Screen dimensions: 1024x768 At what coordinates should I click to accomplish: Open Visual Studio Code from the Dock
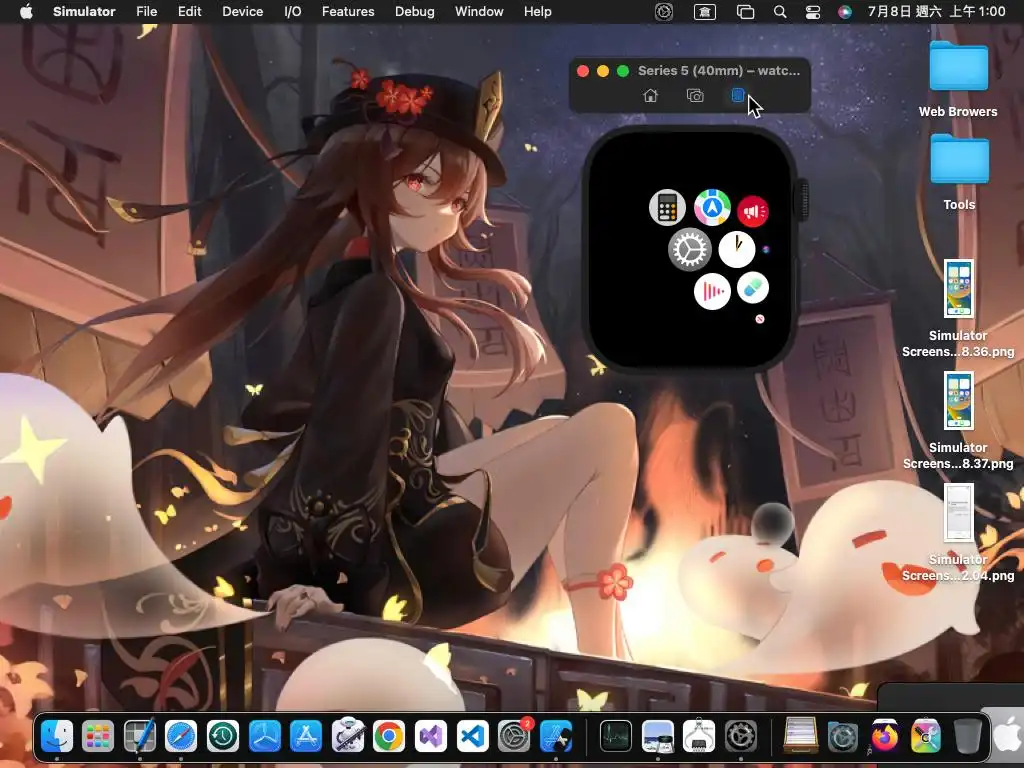472,737
